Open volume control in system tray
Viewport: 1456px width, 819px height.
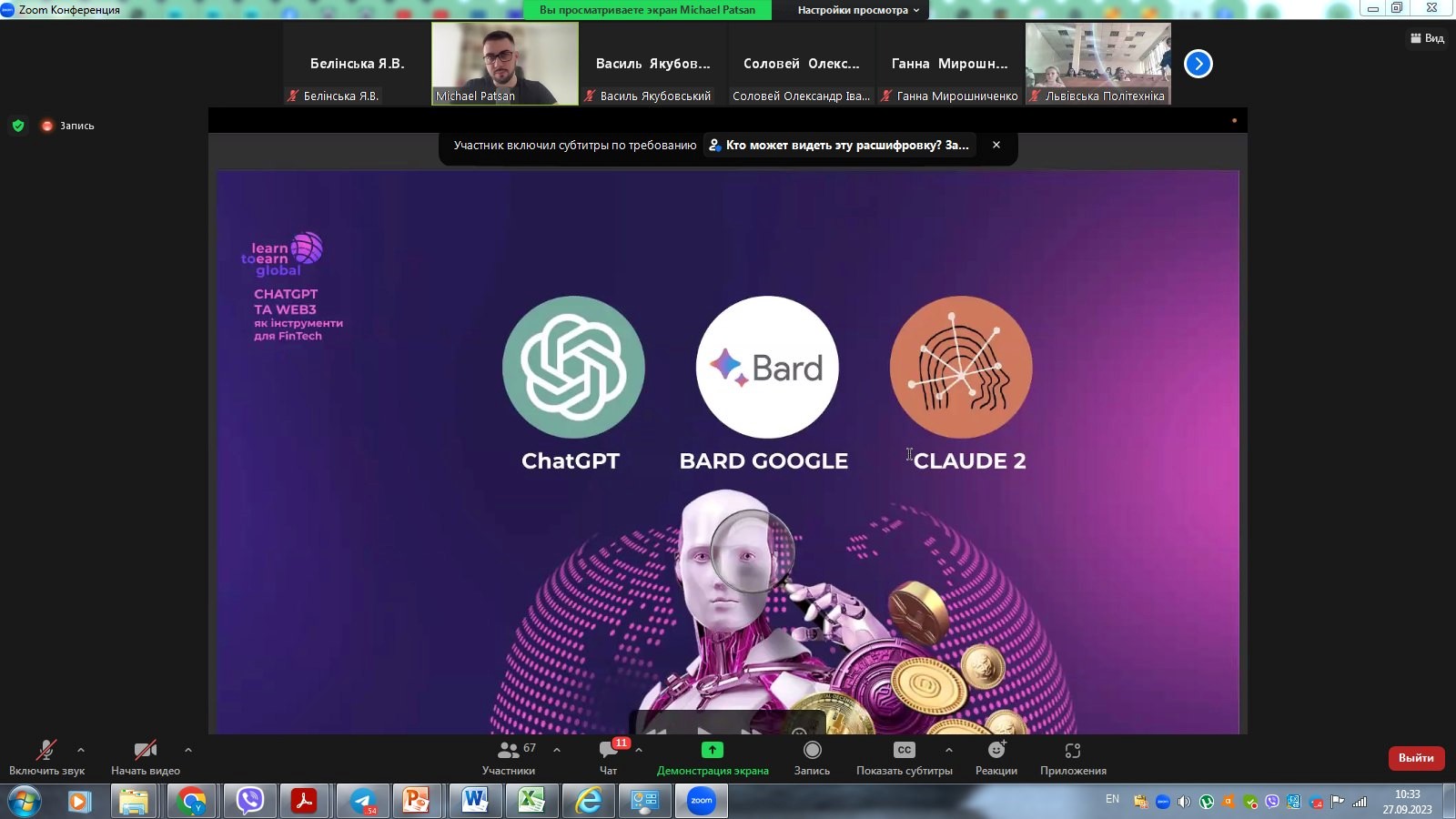point(1184,802)
